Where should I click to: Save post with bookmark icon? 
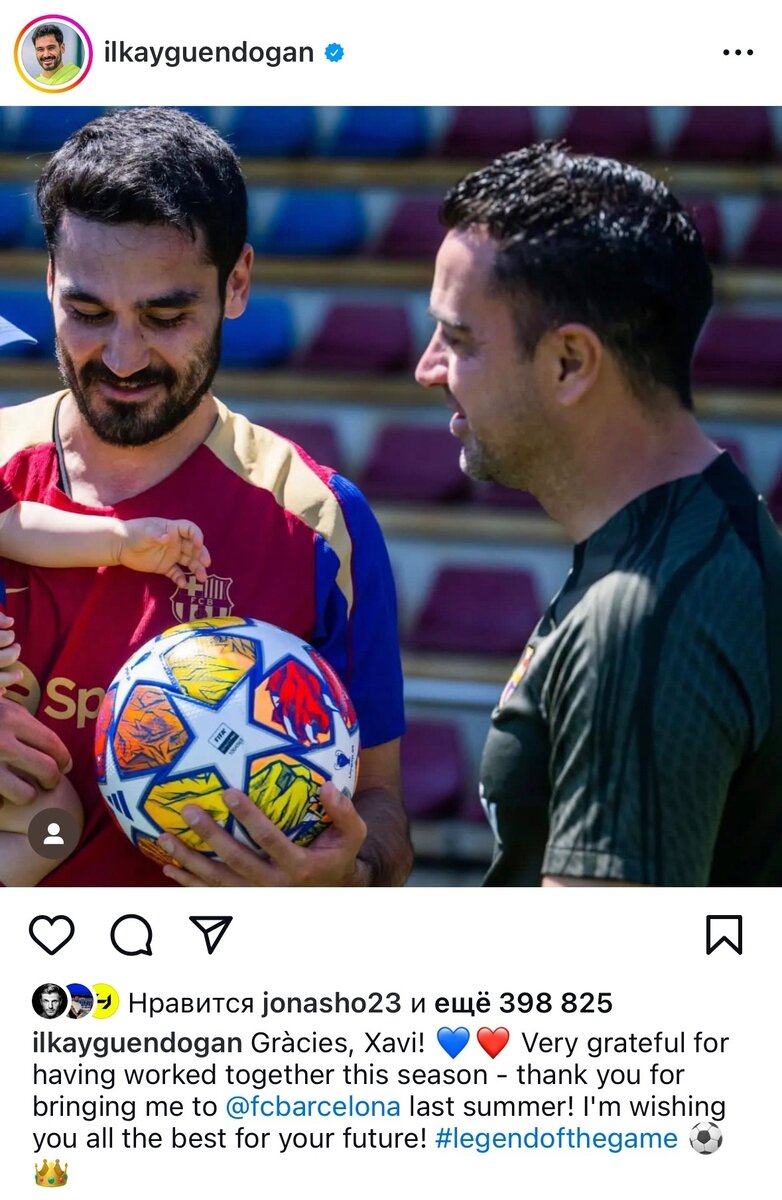tap(724, 935)
